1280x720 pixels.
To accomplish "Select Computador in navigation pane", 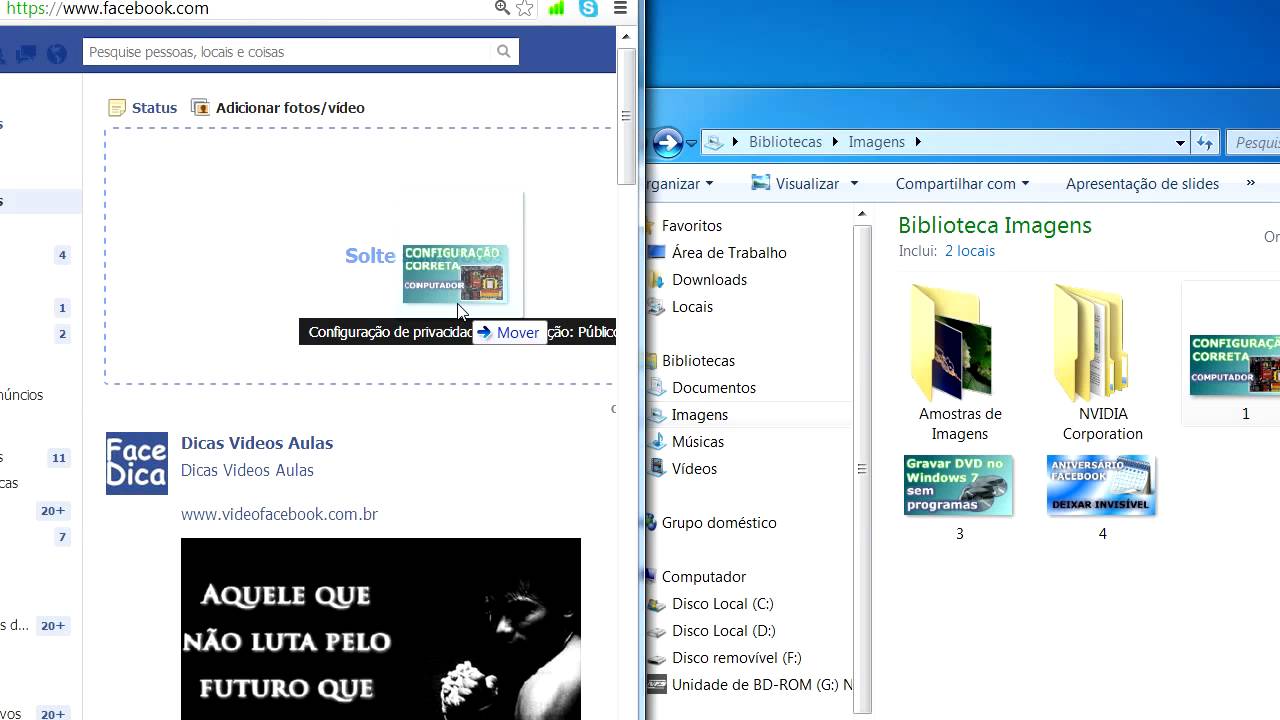I will click(x=703, y=576).
